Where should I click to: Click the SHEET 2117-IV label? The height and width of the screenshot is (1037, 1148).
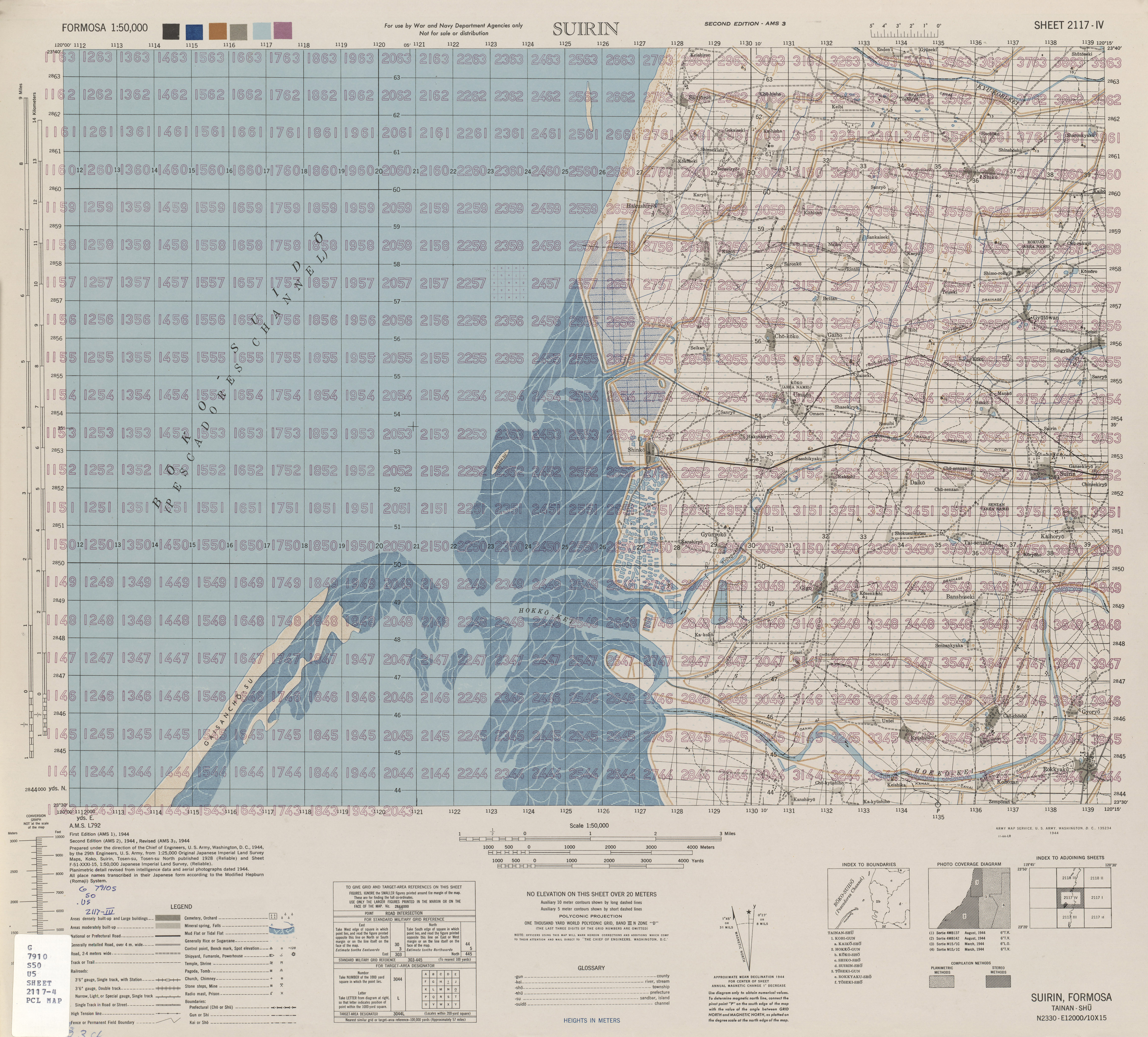coord(1069,25)
